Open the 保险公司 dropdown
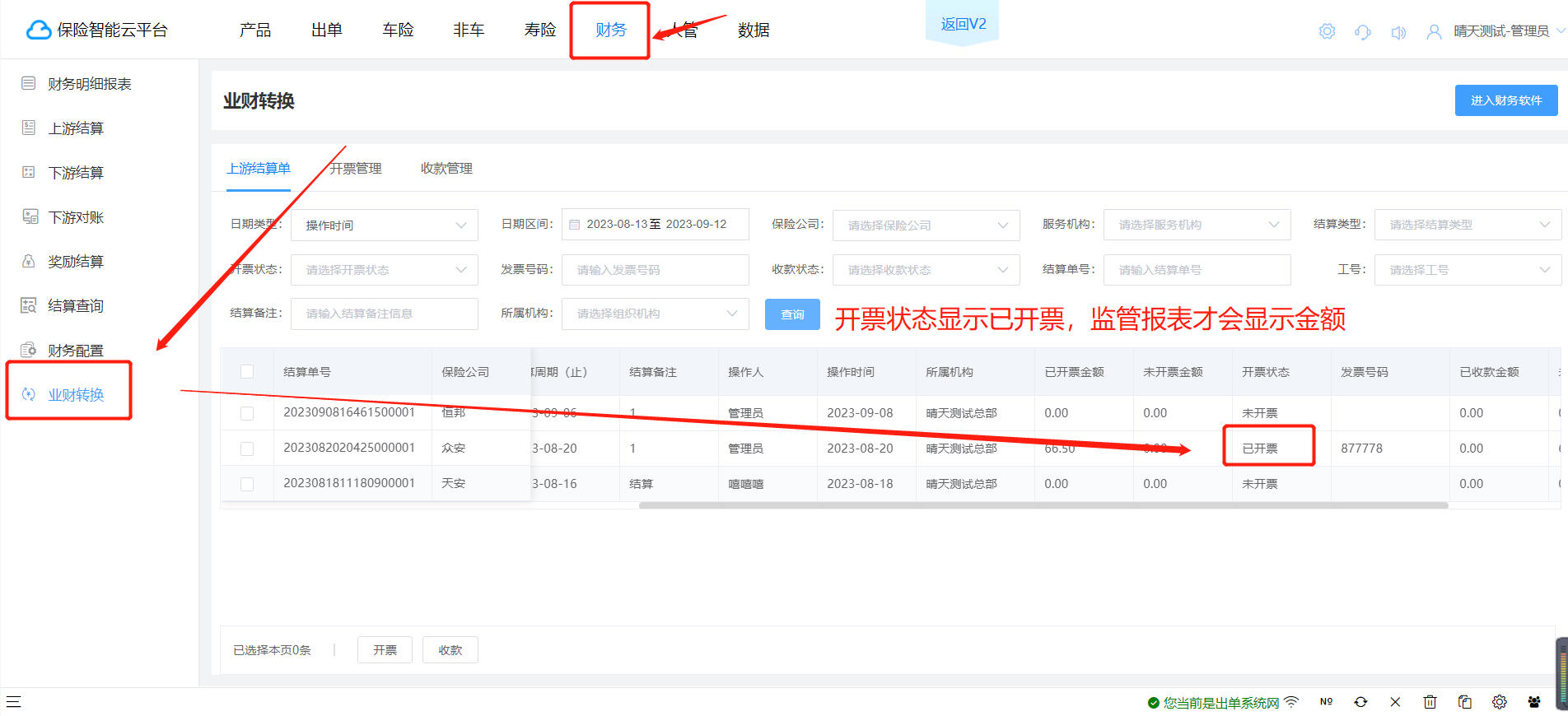The image size is (1568, 716). pos(926,225)
